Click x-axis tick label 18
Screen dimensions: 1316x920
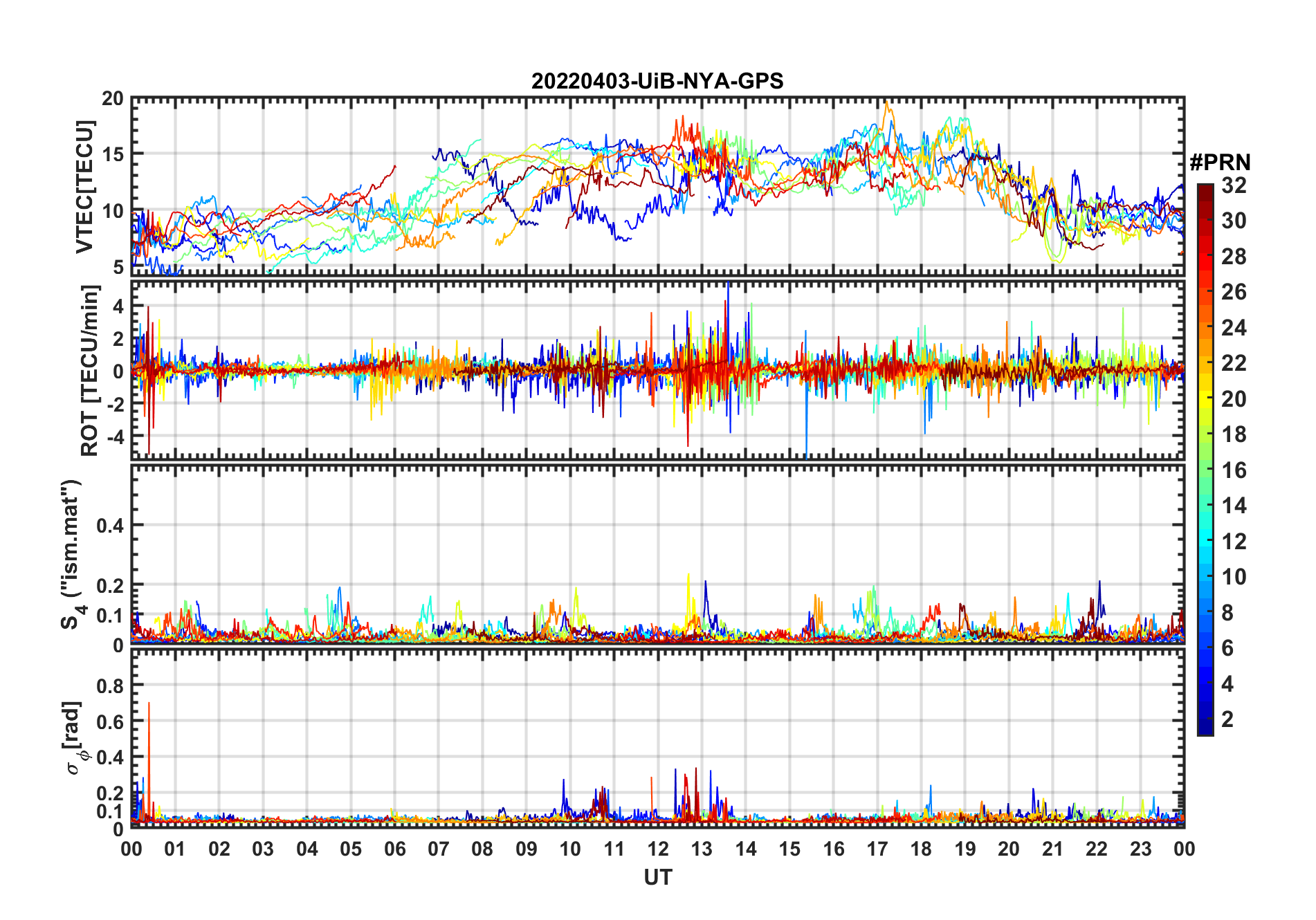point(921,849)
